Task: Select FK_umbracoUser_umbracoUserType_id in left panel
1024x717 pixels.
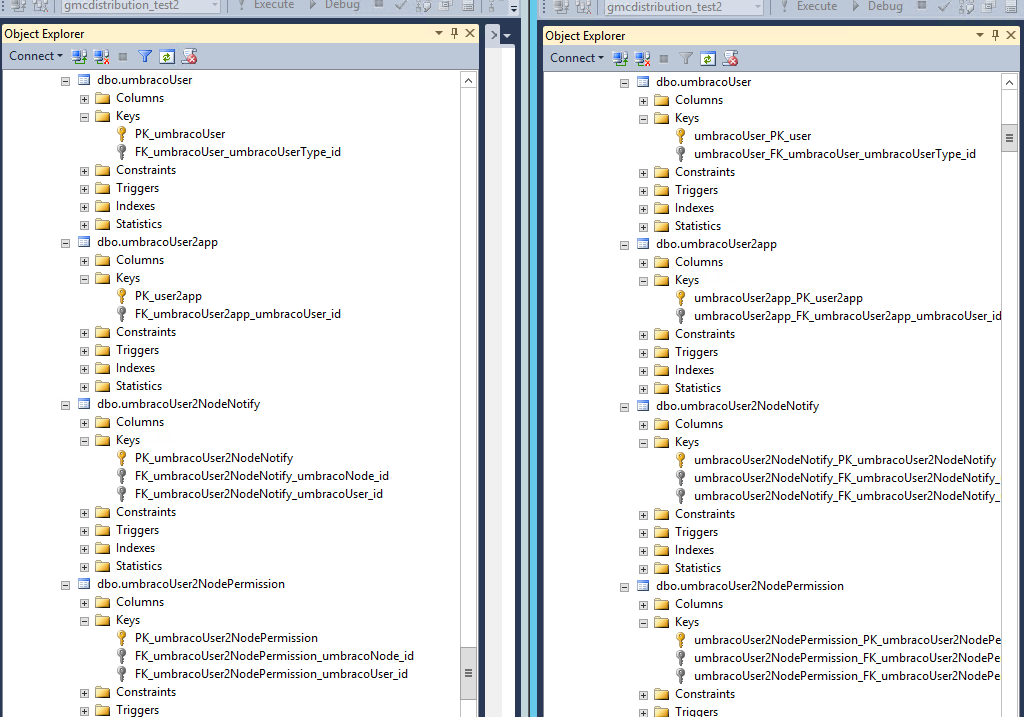Action: pos(238,151)
